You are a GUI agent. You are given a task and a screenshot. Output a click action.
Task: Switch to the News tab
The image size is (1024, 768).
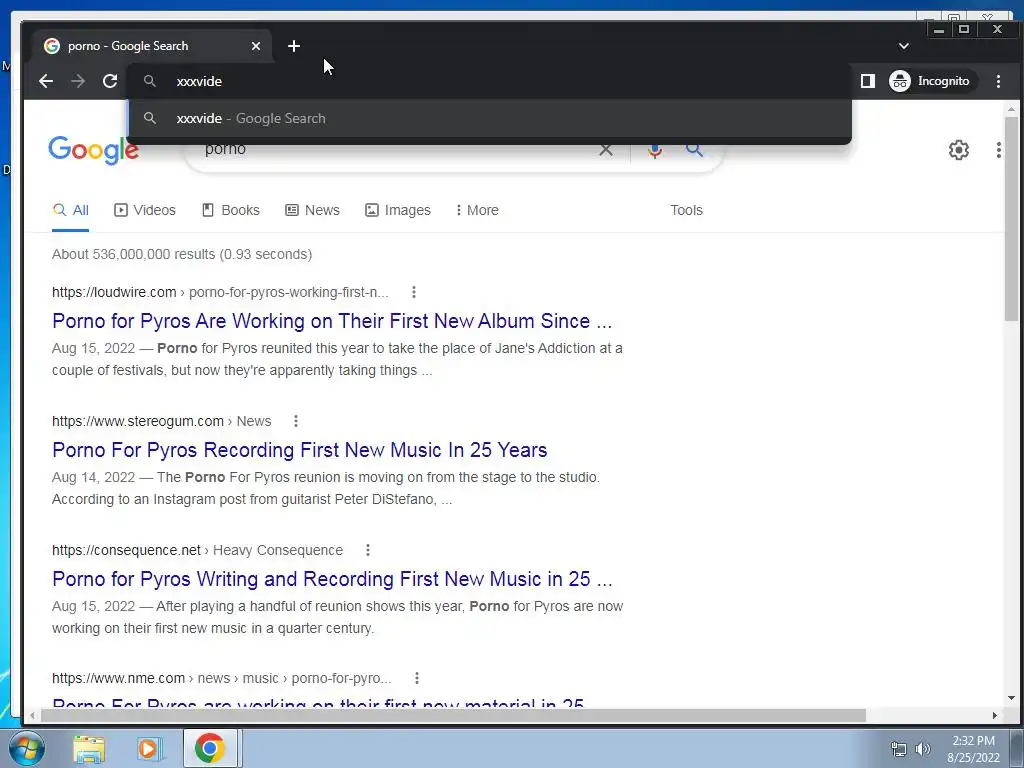click(312, 210)
